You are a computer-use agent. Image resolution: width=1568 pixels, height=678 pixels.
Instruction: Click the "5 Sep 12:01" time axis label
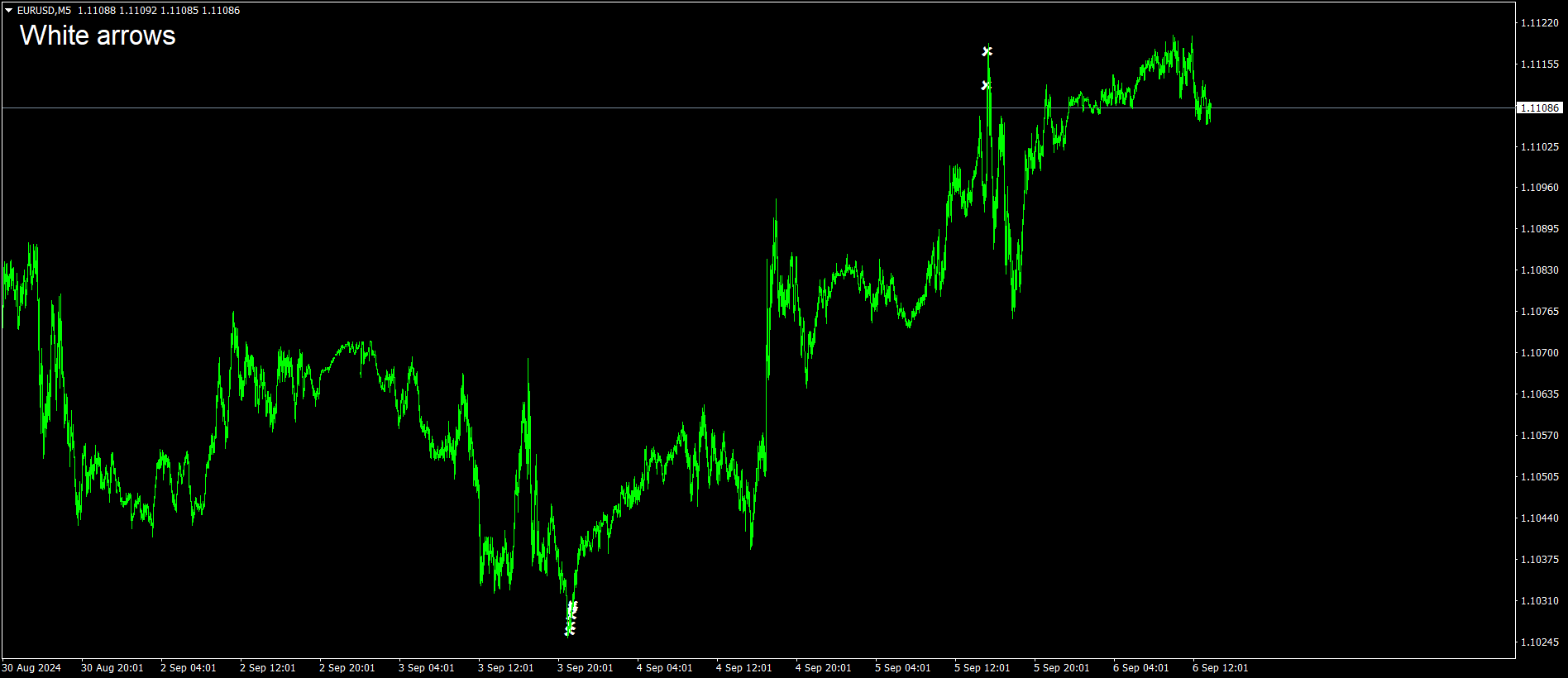tap(982, 668)
